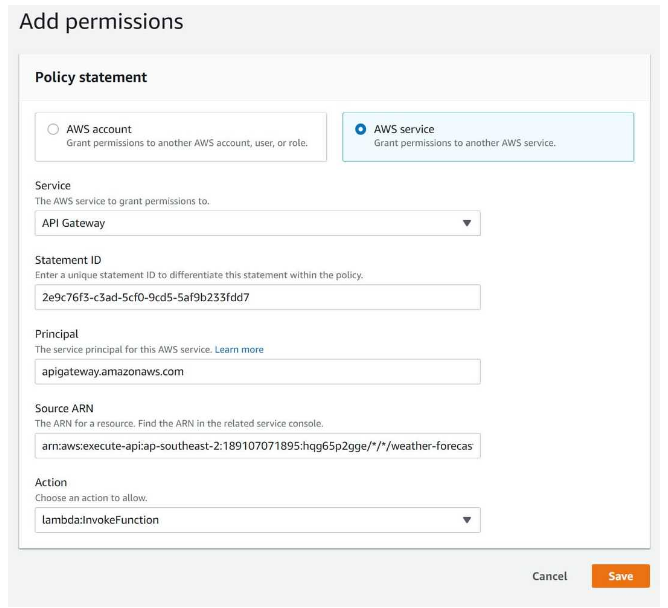This screenshot has height=608, width=668.
Task: Click the 'Grant permissions to another AWS service' description
Action: 464,143
